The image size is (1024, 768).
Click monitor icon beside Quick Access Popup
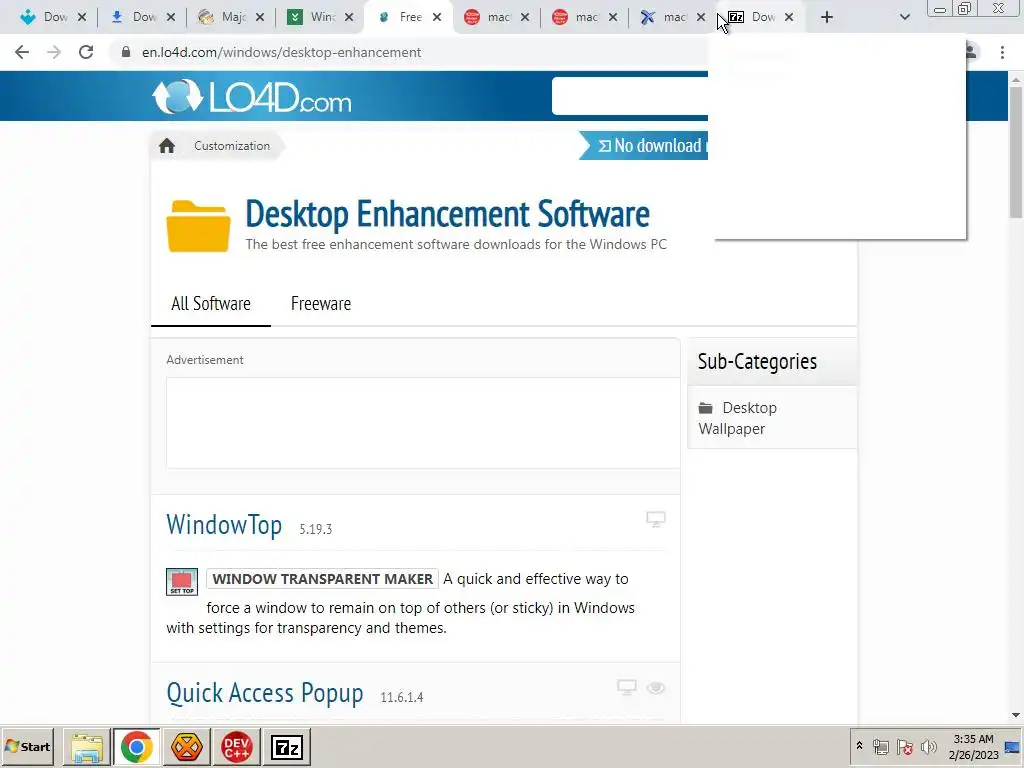(626, 688)
